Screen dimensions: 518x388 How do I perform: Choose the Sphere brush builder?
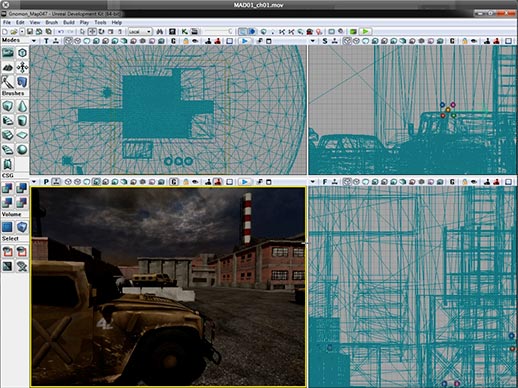tap(22, 149)
